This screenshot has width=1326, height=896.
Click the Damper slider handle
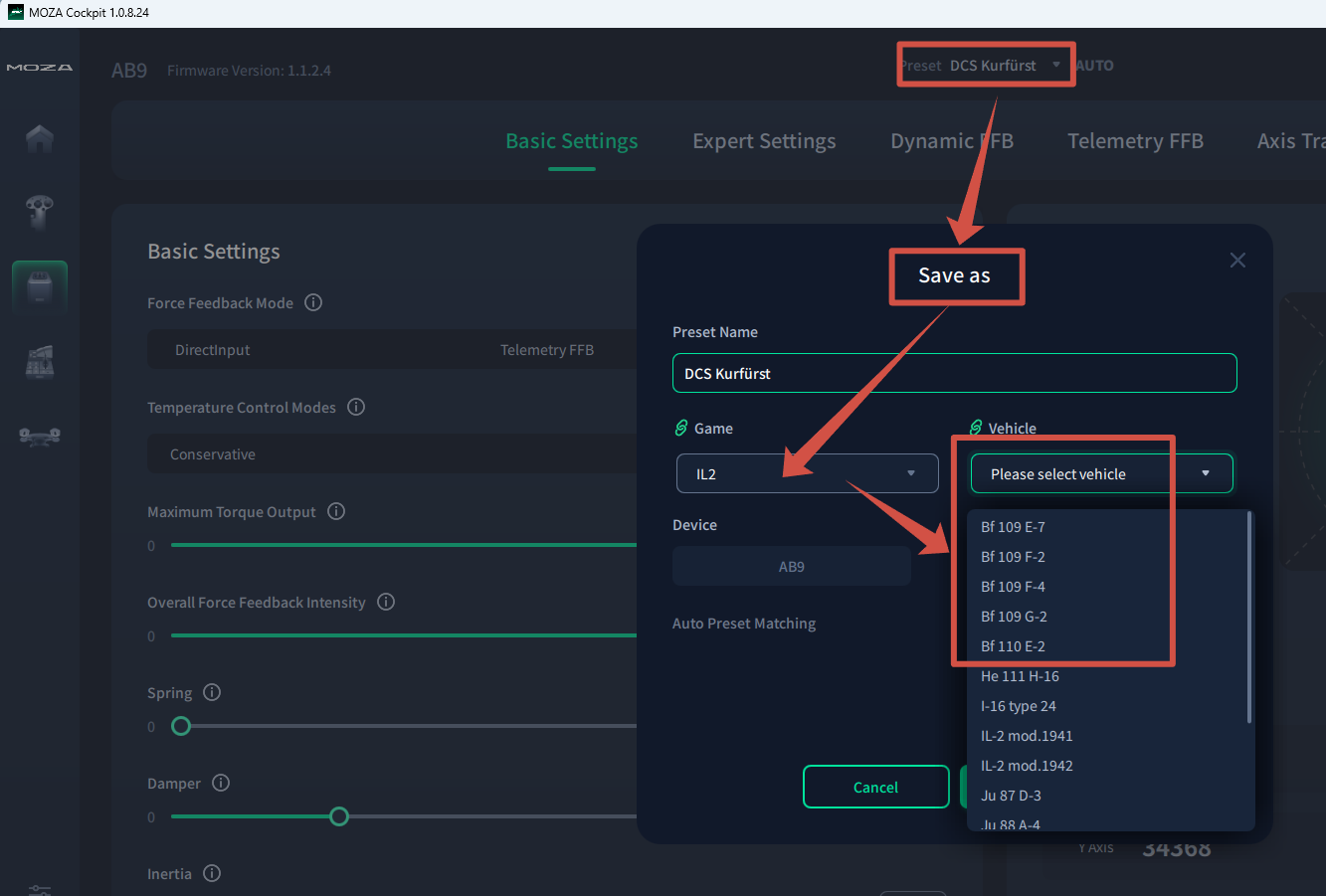point(339,816)
